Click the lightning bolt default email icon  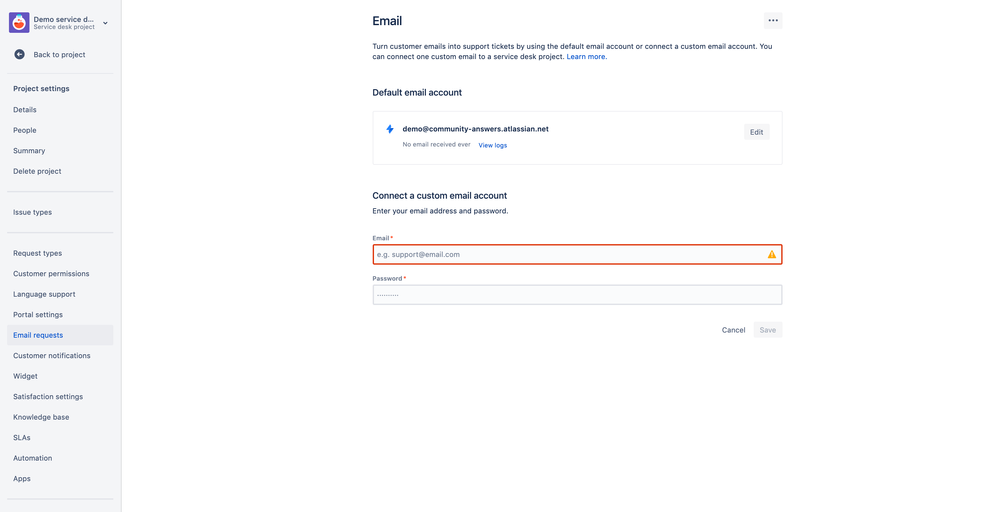[390, 129]
